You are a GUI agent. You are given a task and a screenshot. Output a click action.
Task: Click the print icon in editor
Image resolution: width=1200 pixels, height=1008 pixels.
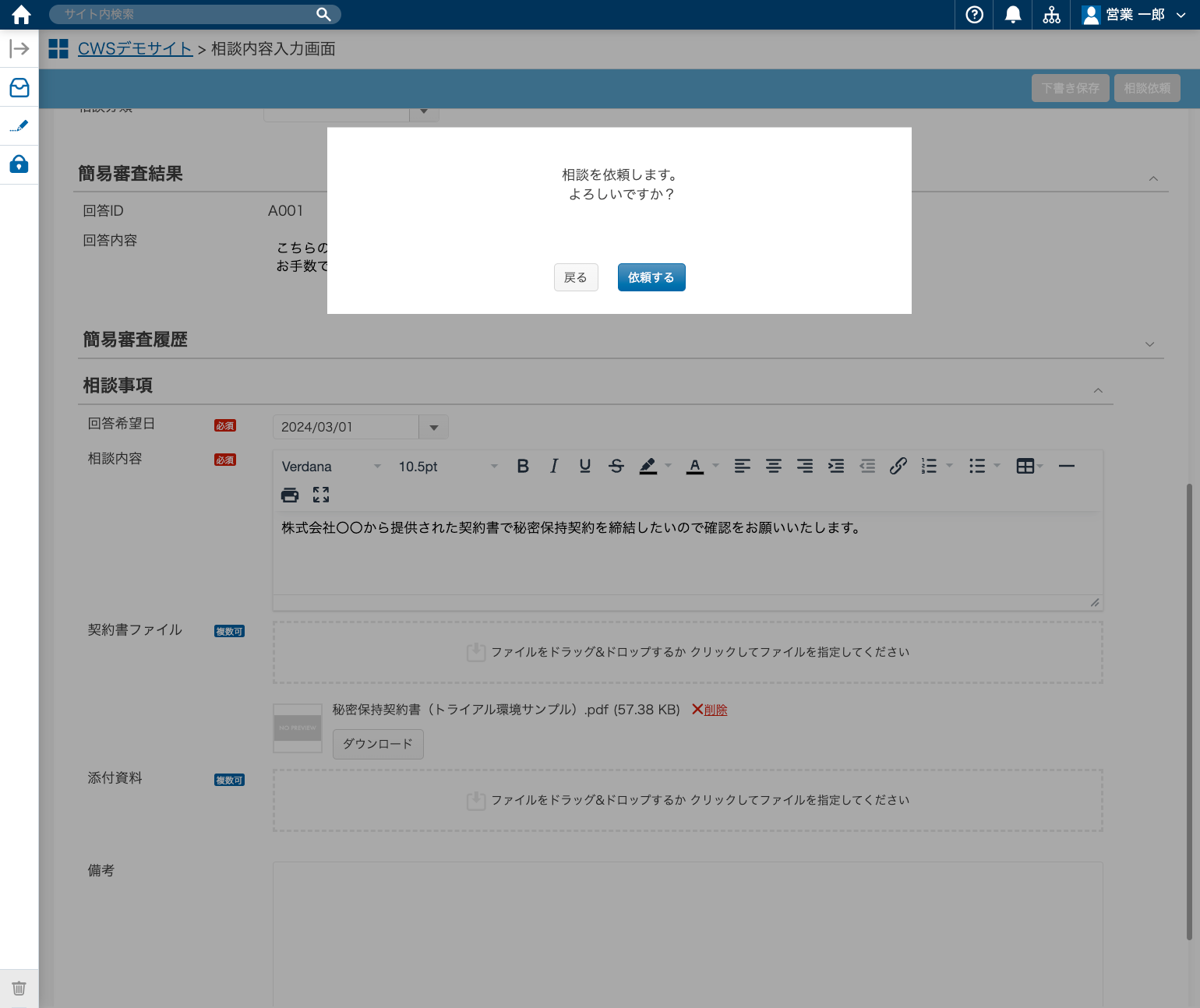[x=290, y=495]
